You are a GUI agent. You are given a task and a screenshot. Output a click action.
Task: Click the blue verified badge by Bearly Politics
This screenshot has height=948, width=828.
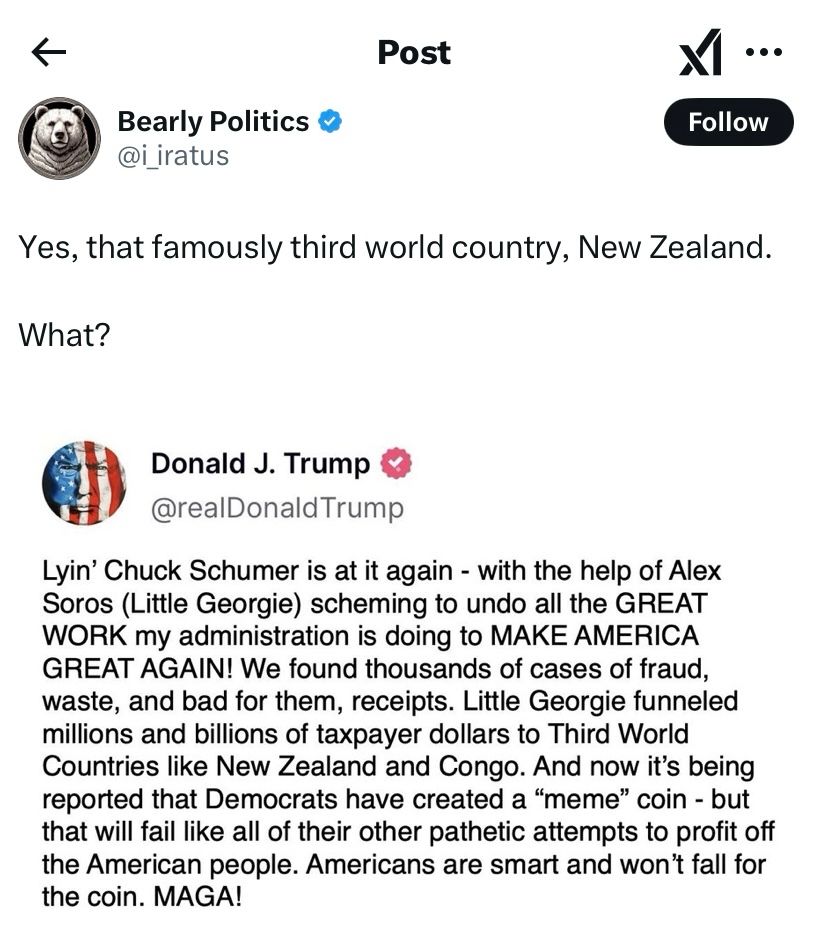click(x=330, y=122)
